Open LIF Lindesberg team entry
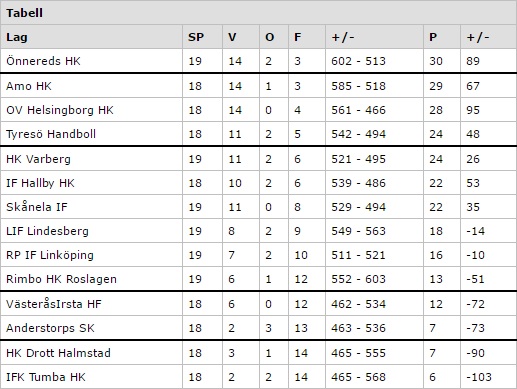Screen dimensions: 517x389 click(x=47, y=231)
